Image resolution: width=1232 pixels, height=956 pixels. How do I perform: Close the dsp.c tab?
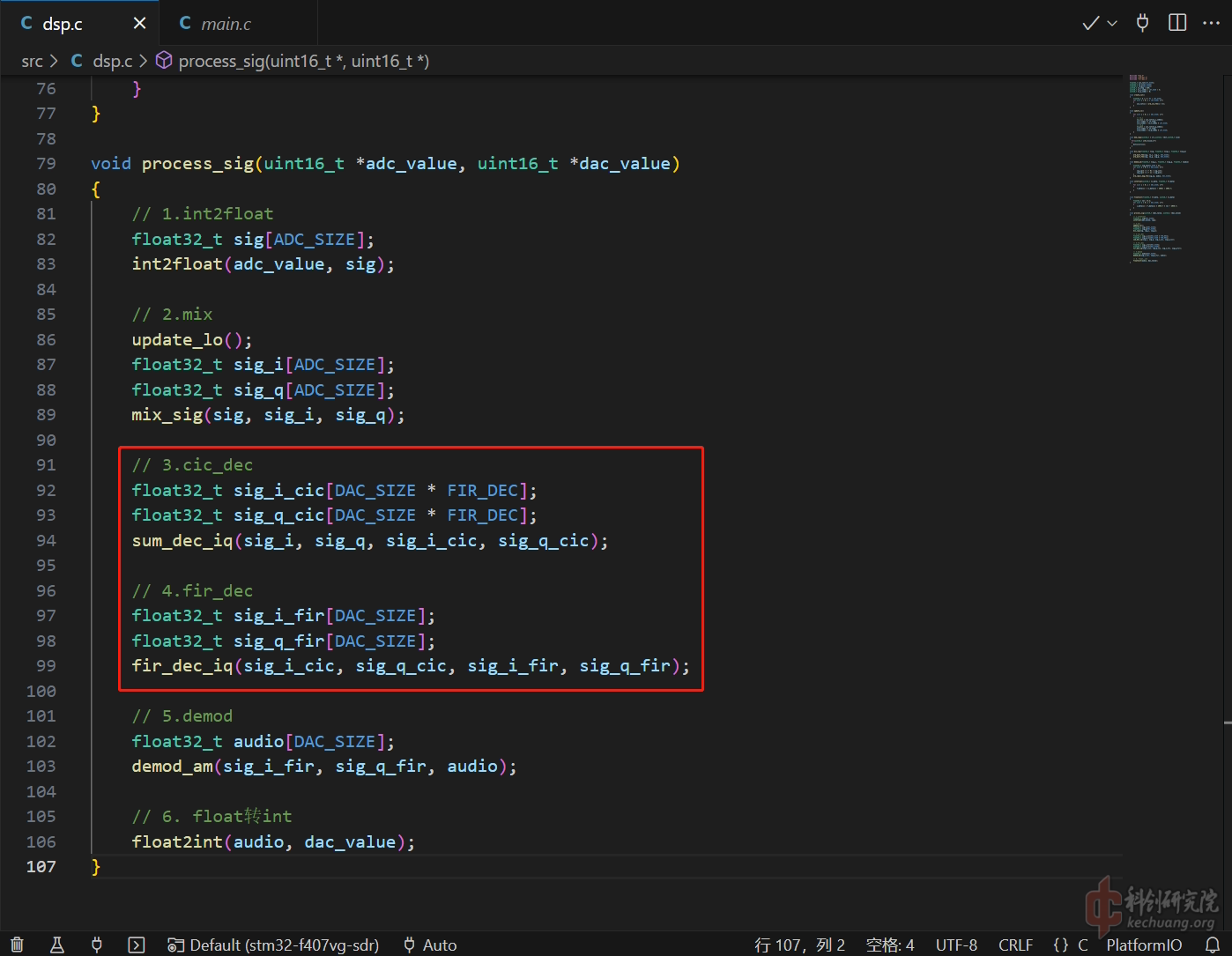pos(139,24)
